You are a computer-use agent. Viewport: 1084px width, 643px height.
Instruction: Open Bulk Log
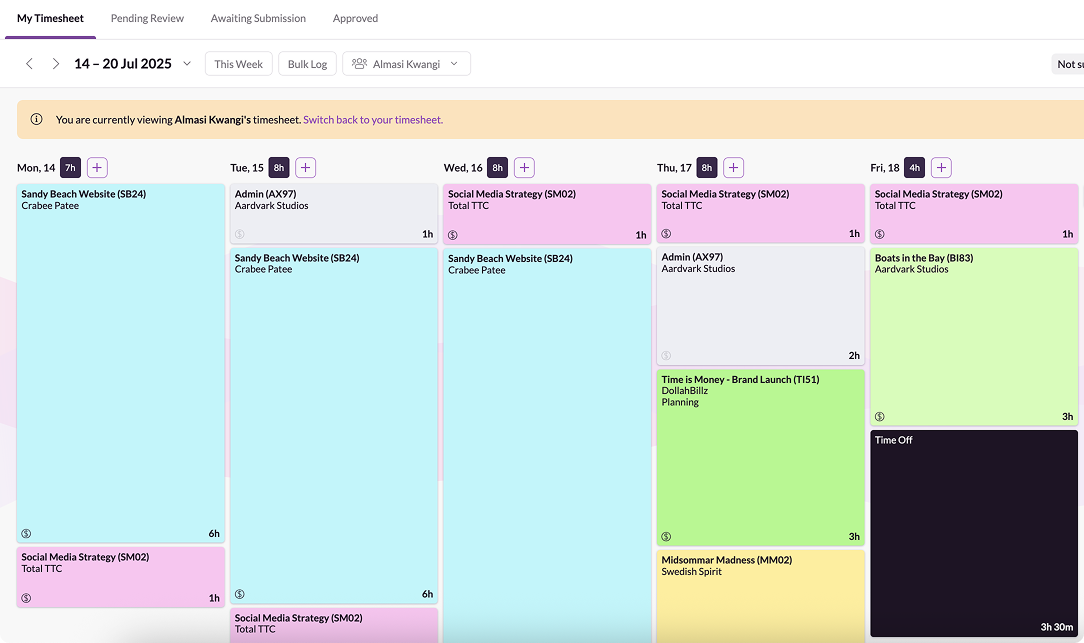[307, 63]
